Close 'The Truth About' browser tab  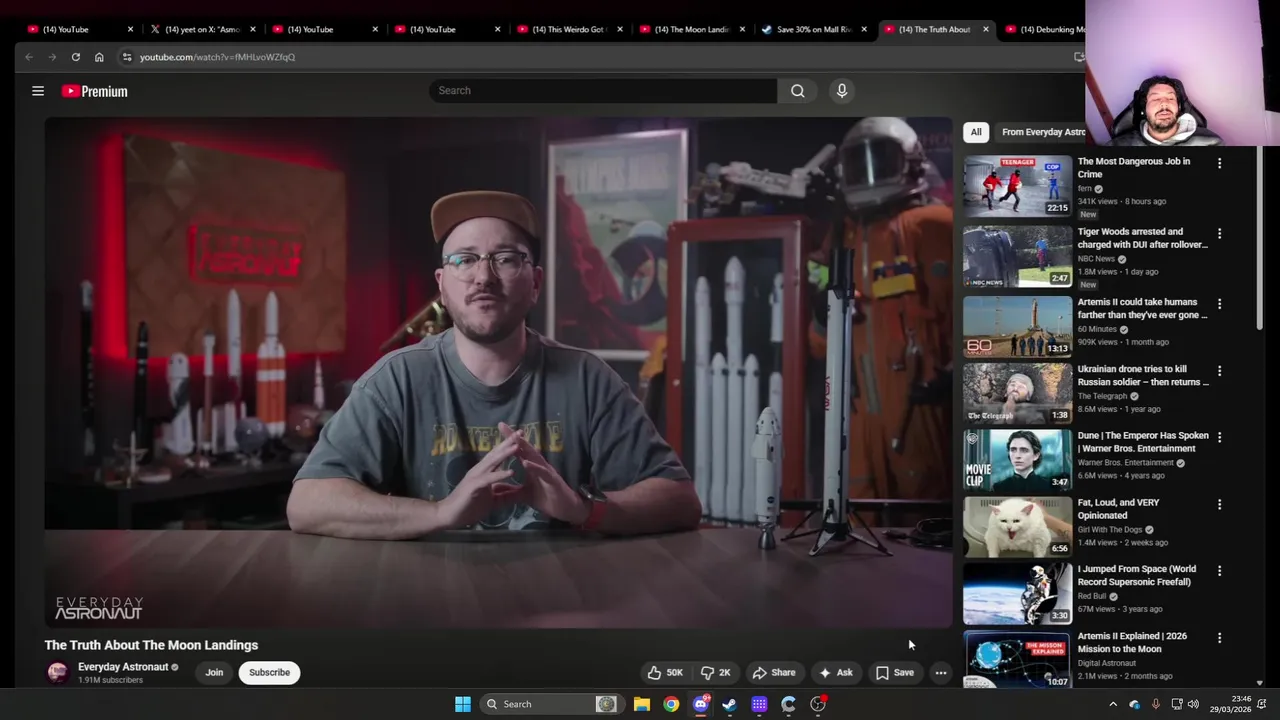point(986,29)
